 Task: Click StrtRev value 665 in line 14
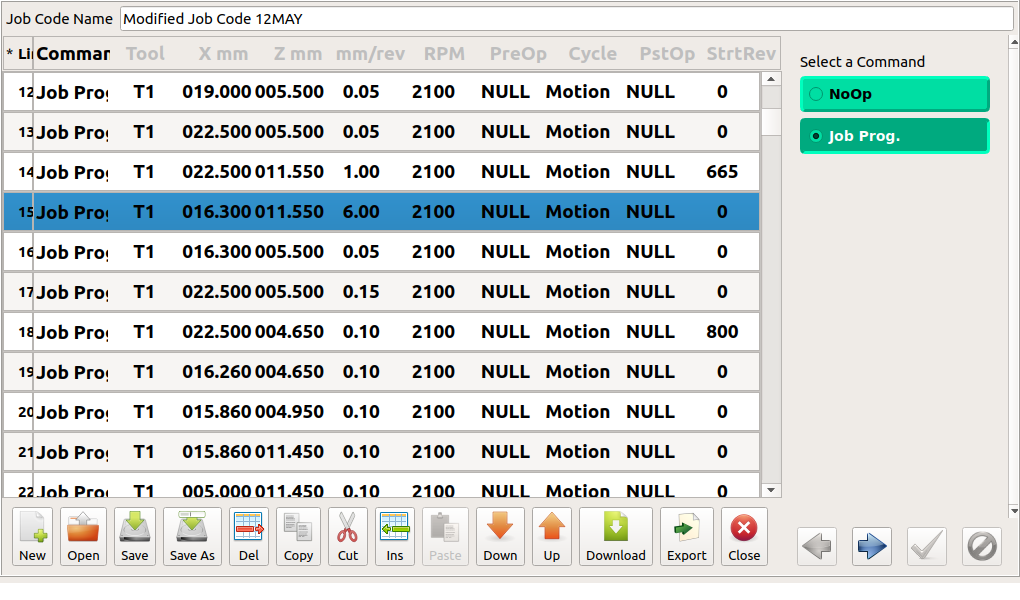[722, 172]
